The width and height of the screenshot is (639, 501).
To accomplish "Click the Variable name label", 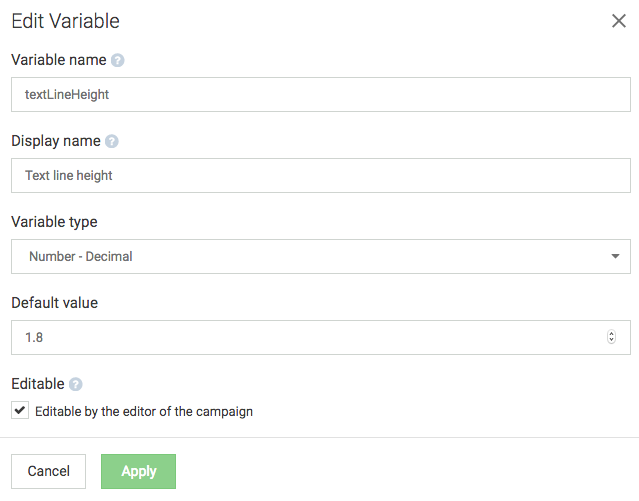I will coord(58,60).
